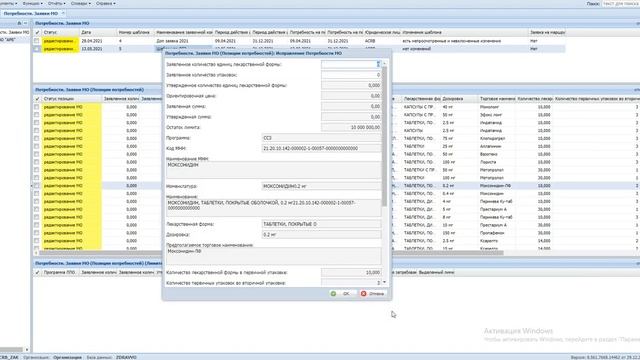Click the Дозировка column header

tap(459, 99)
